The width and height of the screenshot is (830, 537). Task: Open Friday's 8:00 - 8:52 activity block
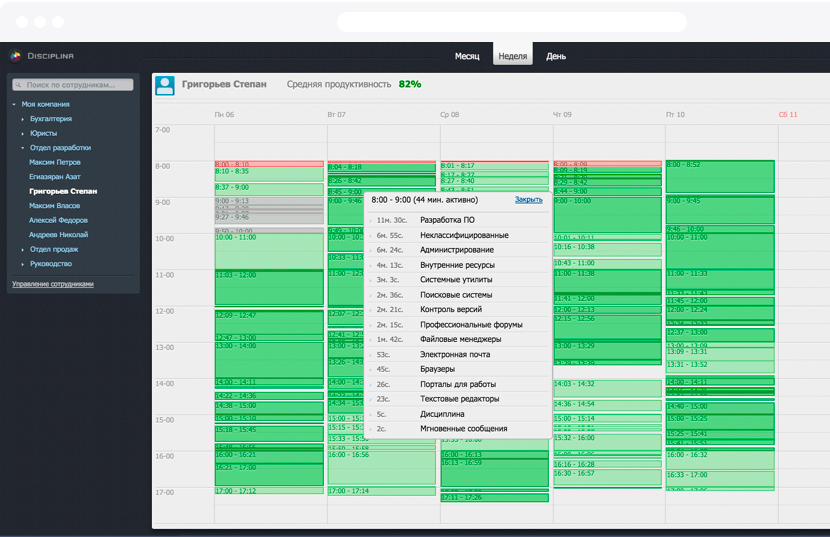[x=720, y=176]
